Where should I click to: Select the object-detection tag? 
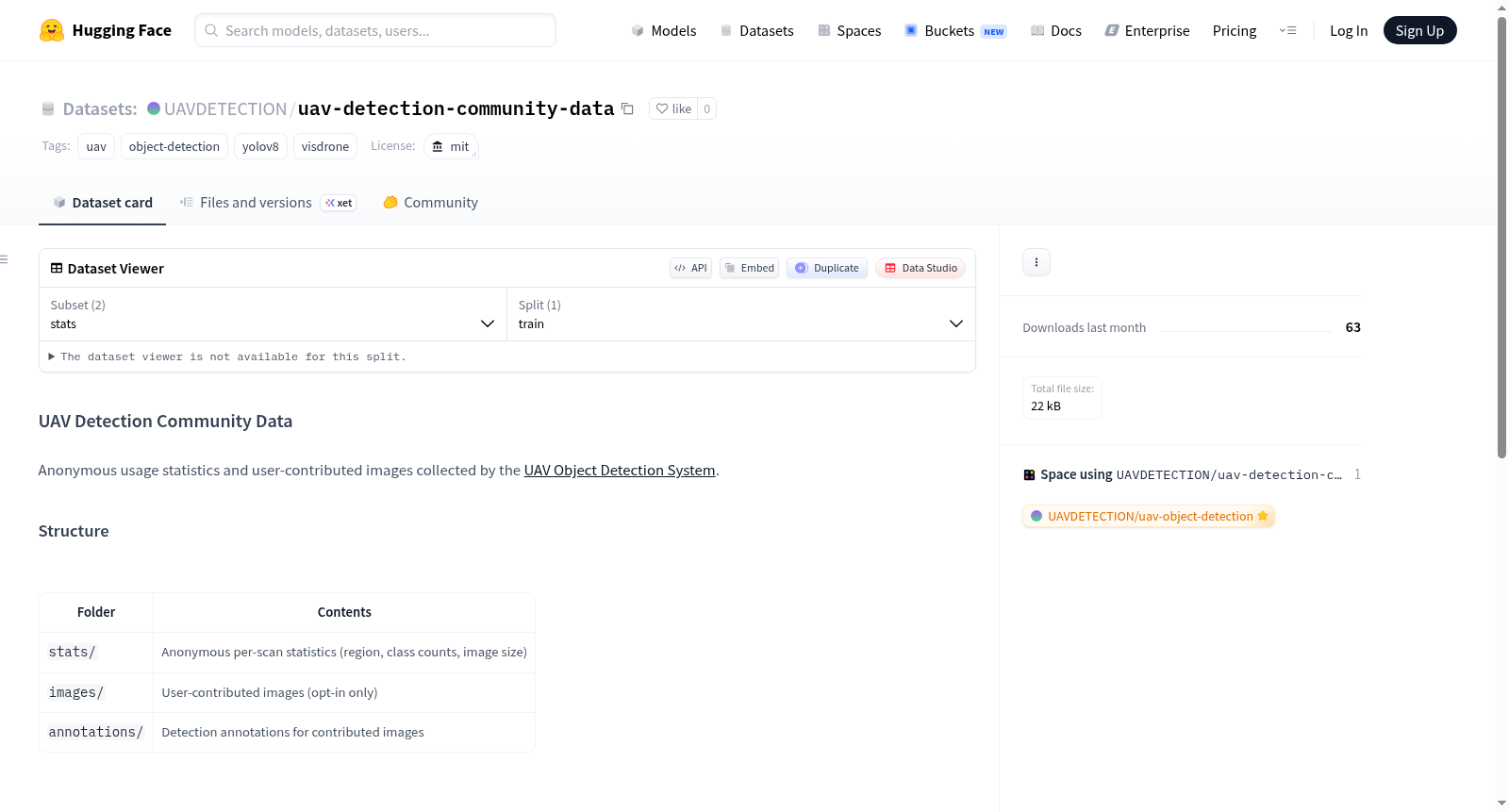tap(174, 146)
